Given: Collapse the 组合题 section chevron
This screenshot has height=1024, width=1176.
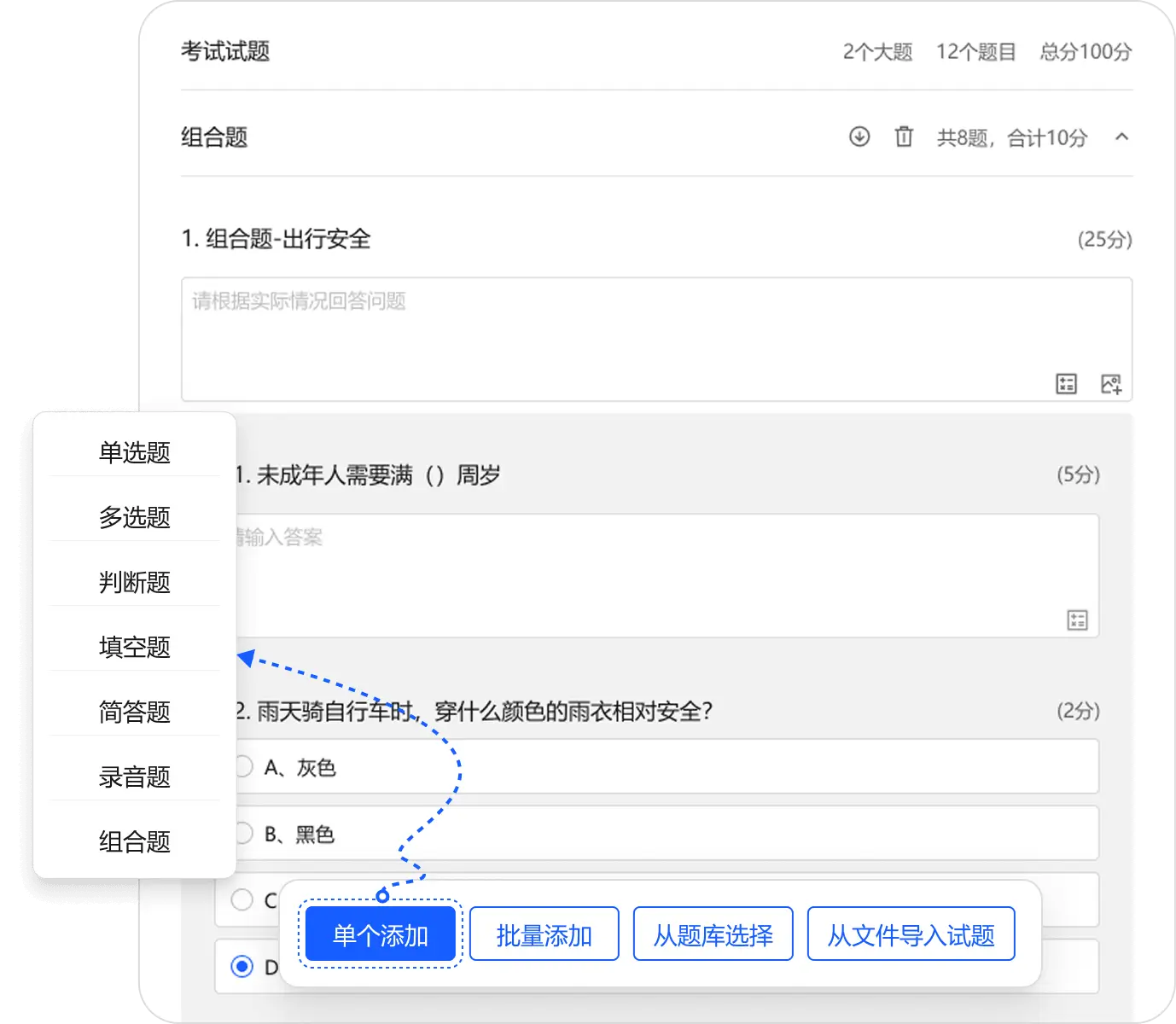Looking at the screenshot, I should point(1122,137).
